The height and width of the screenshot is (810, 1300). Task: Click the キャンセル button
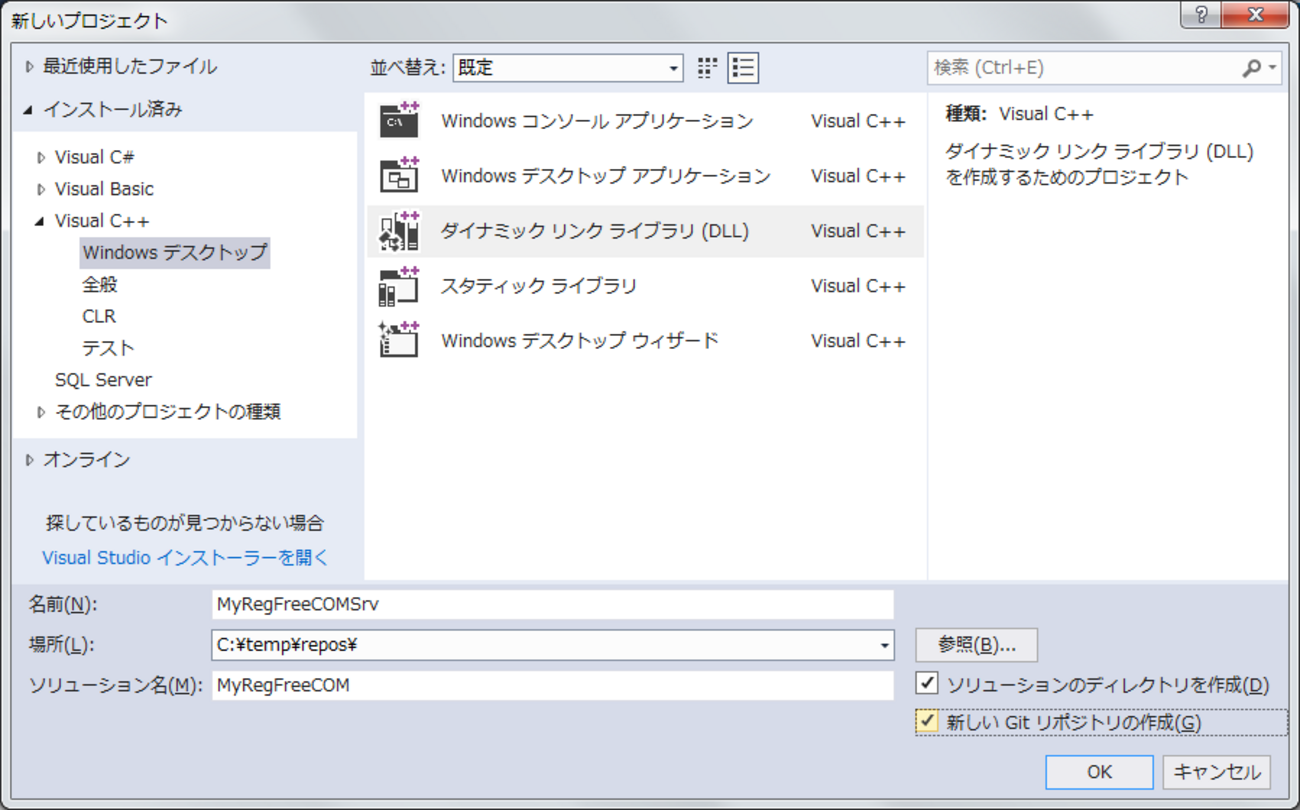pos(1217,771)
